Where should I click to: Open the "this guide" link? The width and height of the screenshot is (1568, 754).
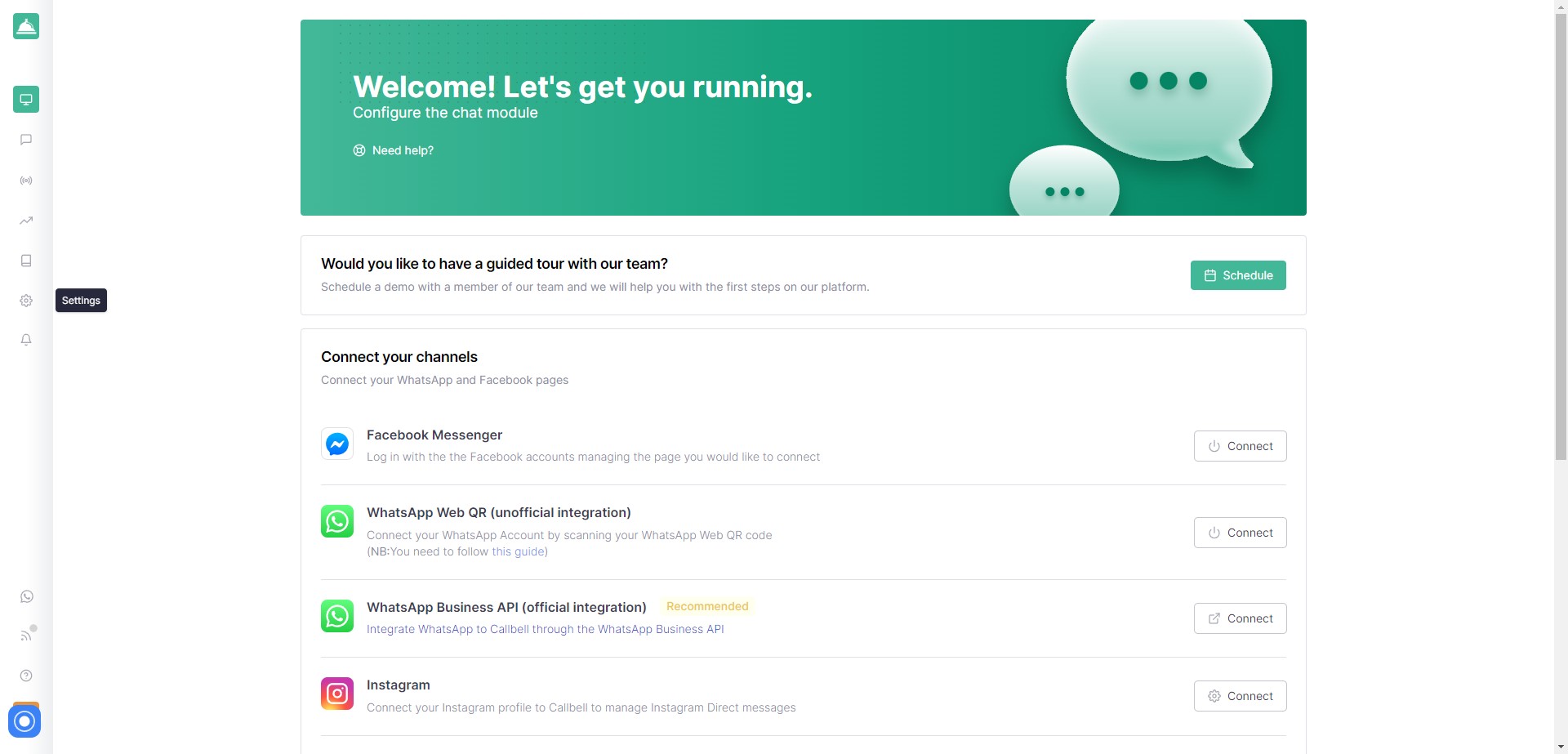[518, 551]
